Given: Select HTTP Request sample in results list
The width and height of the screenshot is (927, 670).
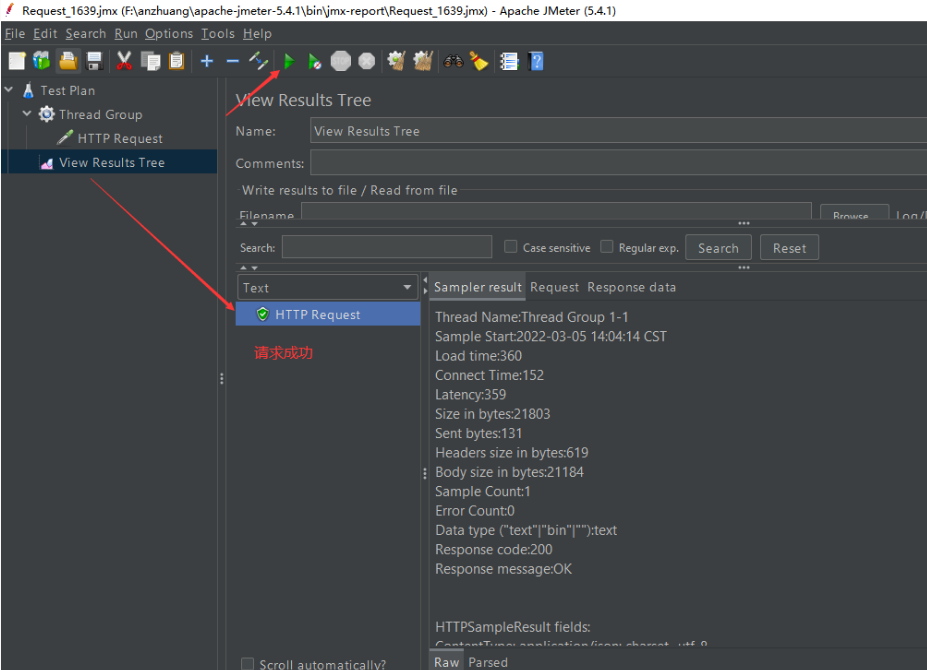Looking at the screenshot, I should [x=328, y=314].
